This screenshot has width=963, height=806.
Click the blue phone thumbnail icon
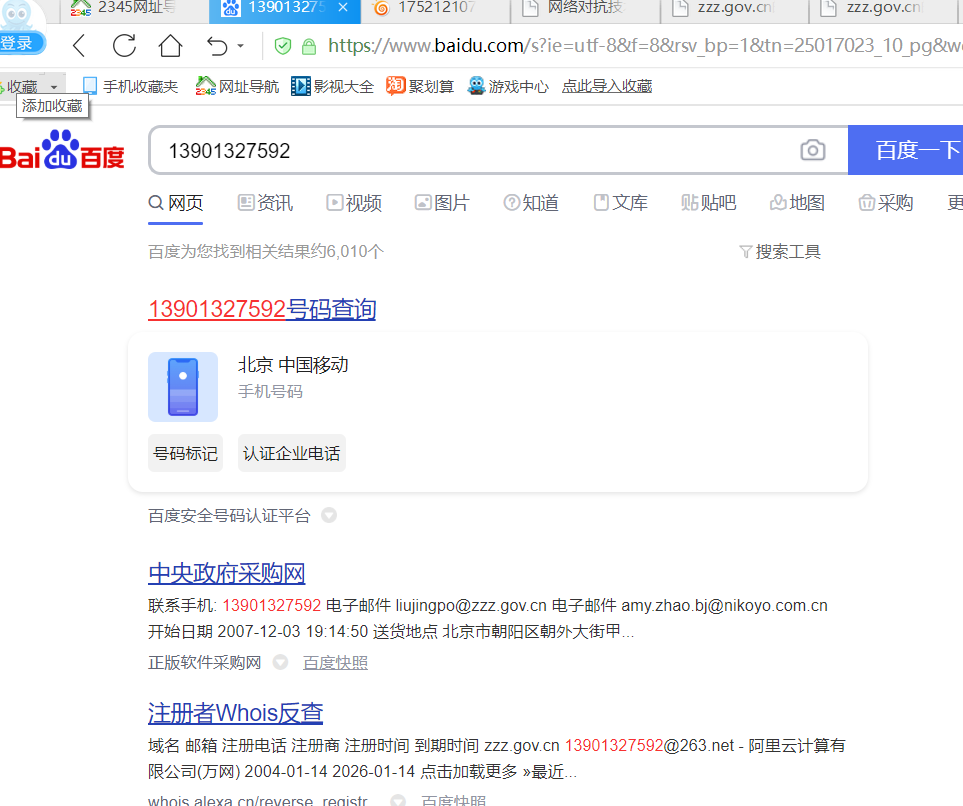(183, 387)
